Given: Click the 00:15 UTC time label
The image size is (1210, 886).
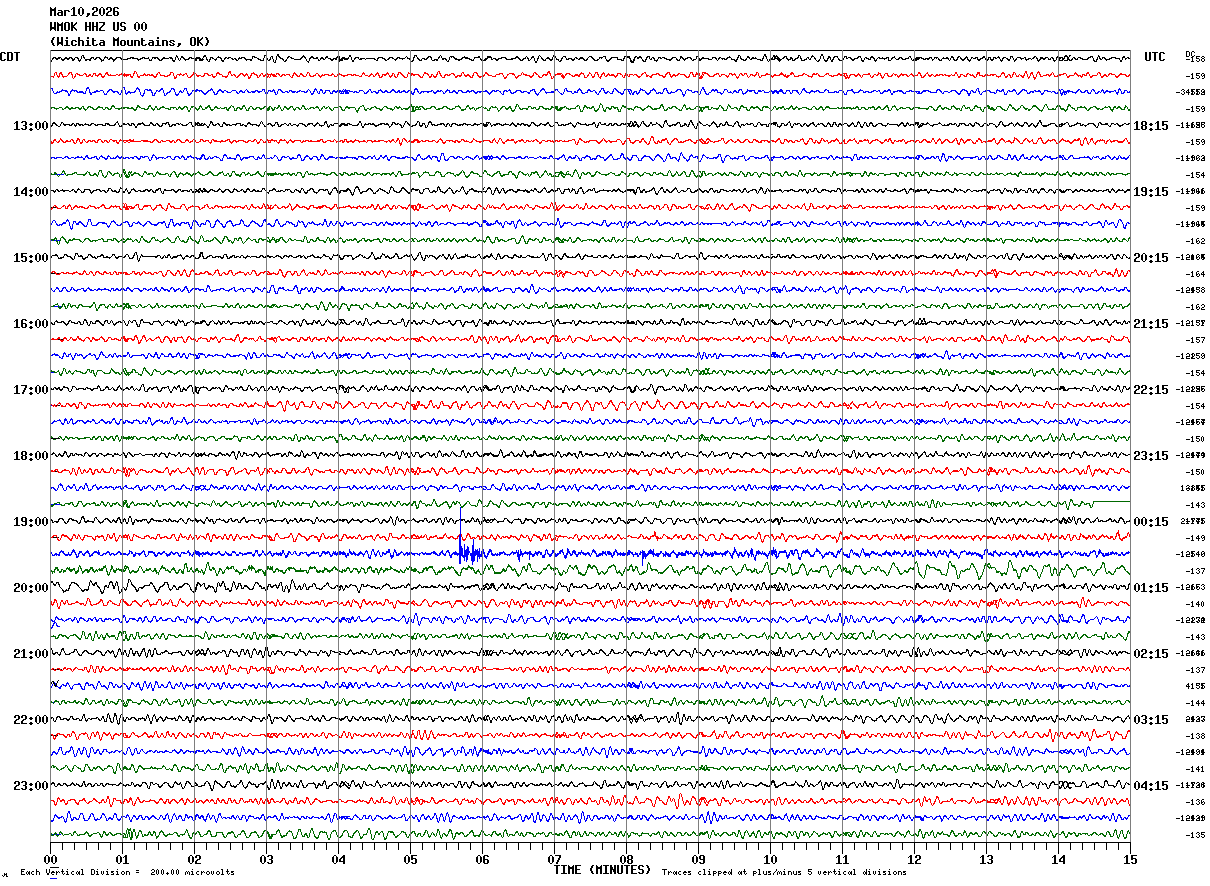Looking at the screenshot, I should pos(1151,522).
